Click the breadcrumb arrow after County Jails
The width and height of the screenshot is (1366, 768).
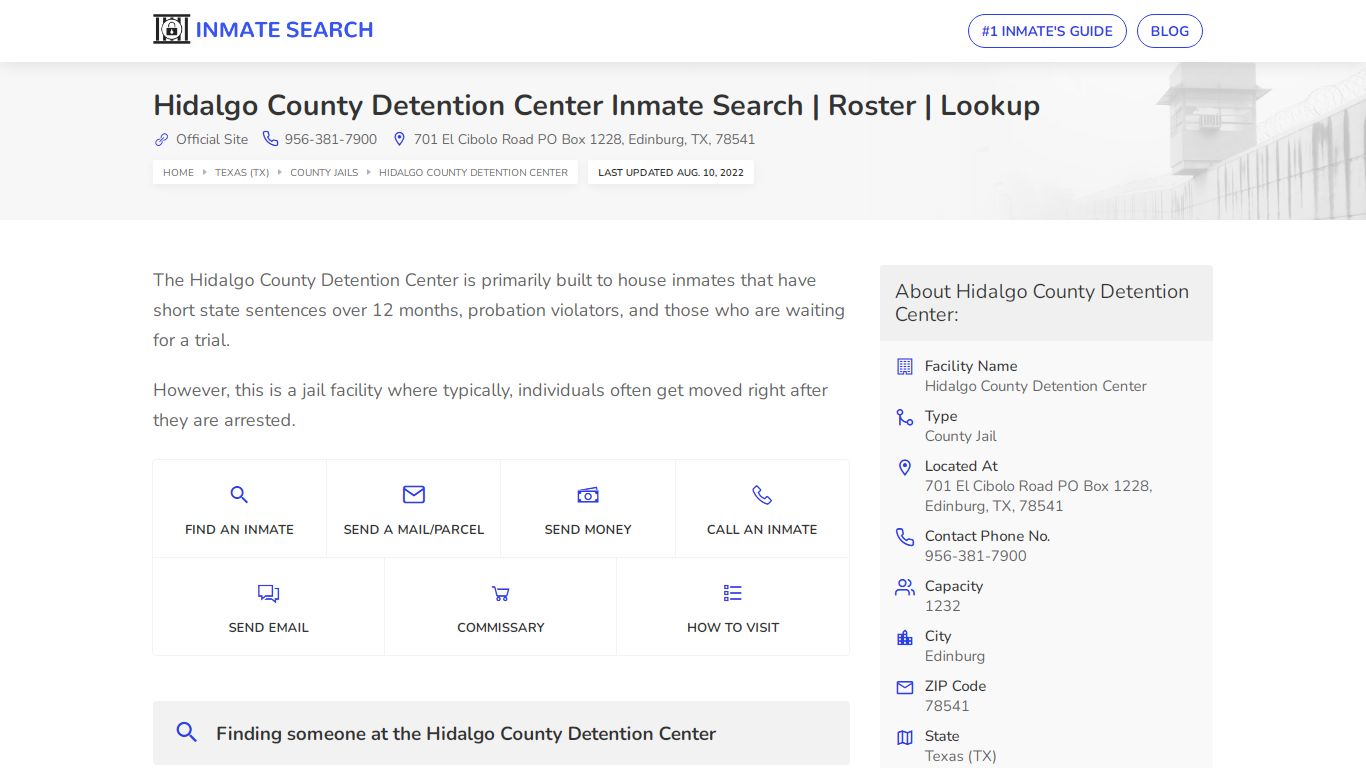(368, 172)
